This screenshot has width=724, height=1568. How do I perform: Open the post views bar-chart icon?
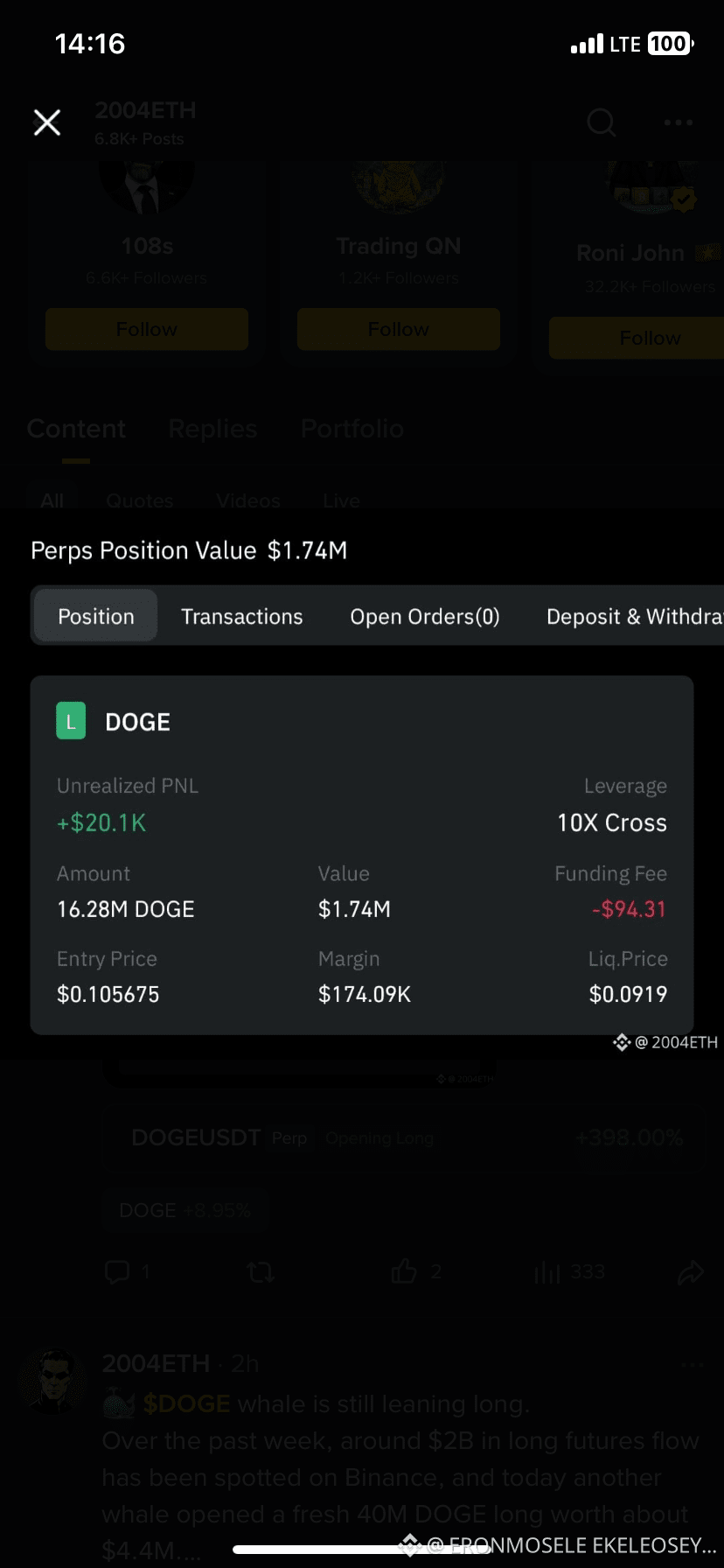(x=547, y=1271)
